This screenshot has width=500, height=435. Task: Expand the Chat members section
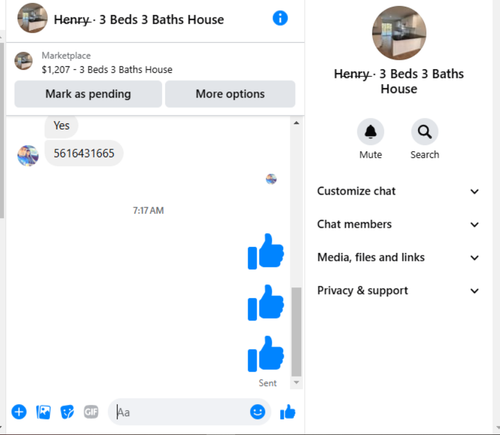[x=398, y=224]
